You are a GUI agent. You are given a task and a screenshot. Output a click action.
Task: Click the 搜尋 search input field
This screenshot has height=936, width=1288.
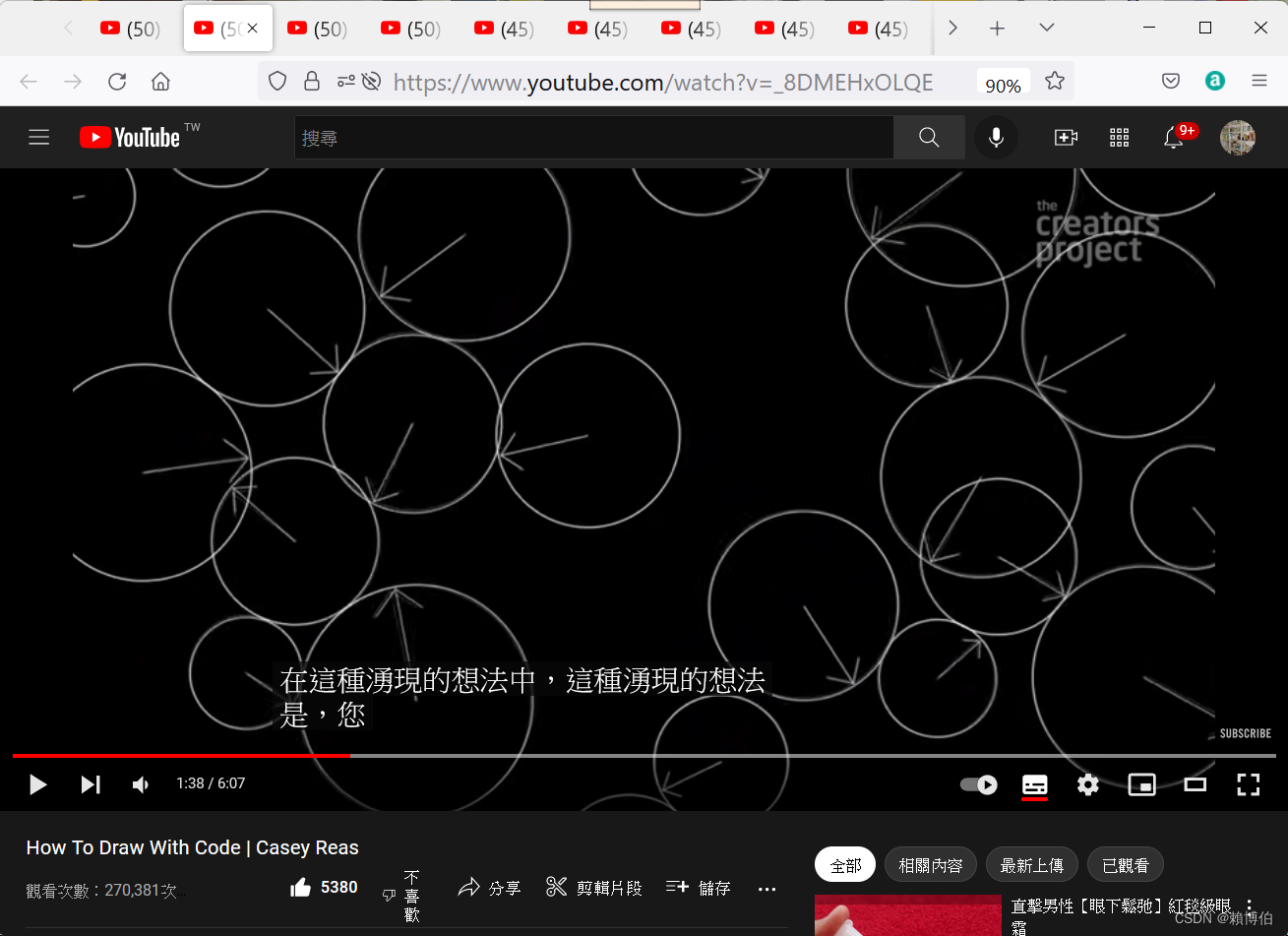pos(594,138)
